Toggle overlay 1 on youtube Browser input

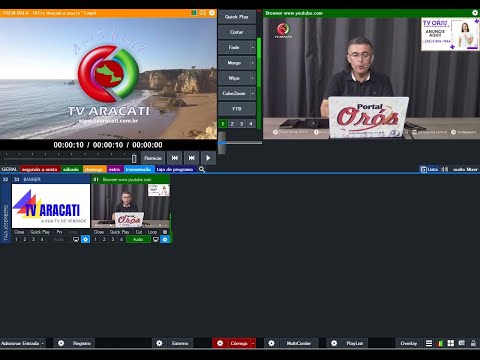coord(96,239)
